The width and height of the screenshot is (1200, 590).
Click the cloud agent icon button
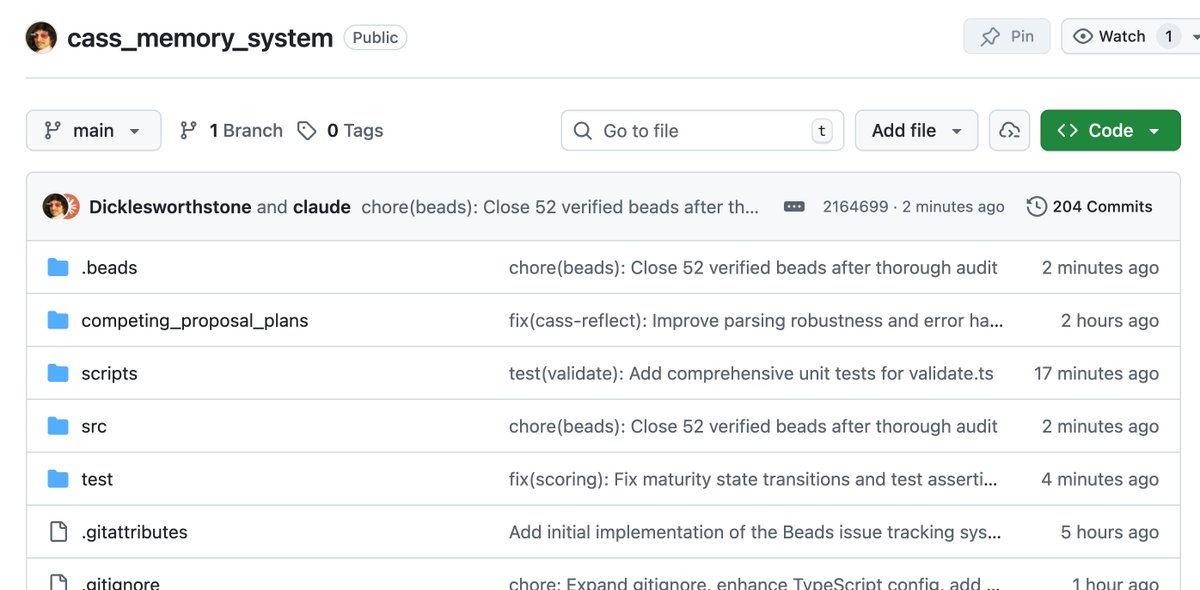coord(1009,131)
